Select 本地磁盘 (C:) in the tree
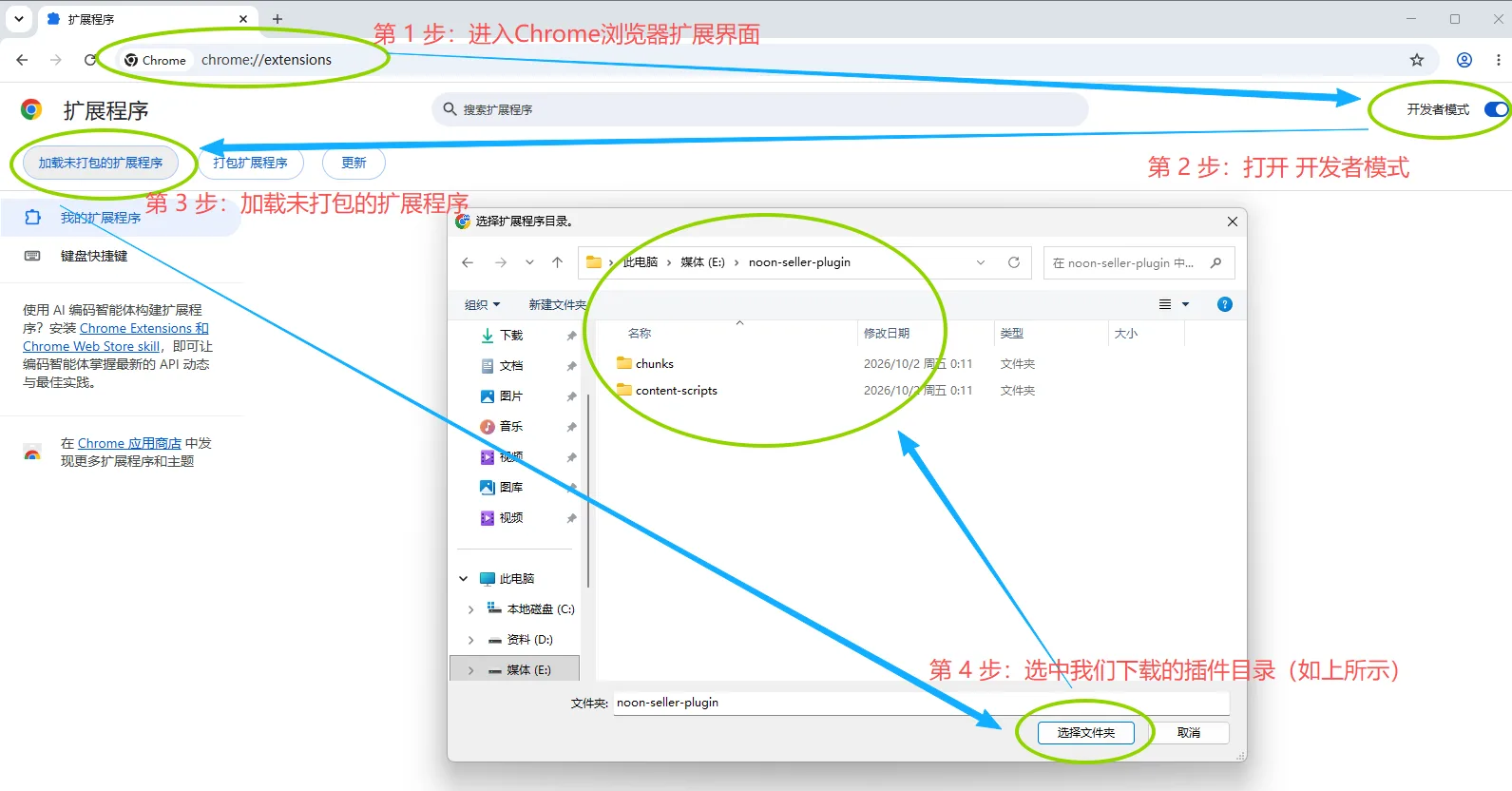1512x791 pixels. click(540, 609)
